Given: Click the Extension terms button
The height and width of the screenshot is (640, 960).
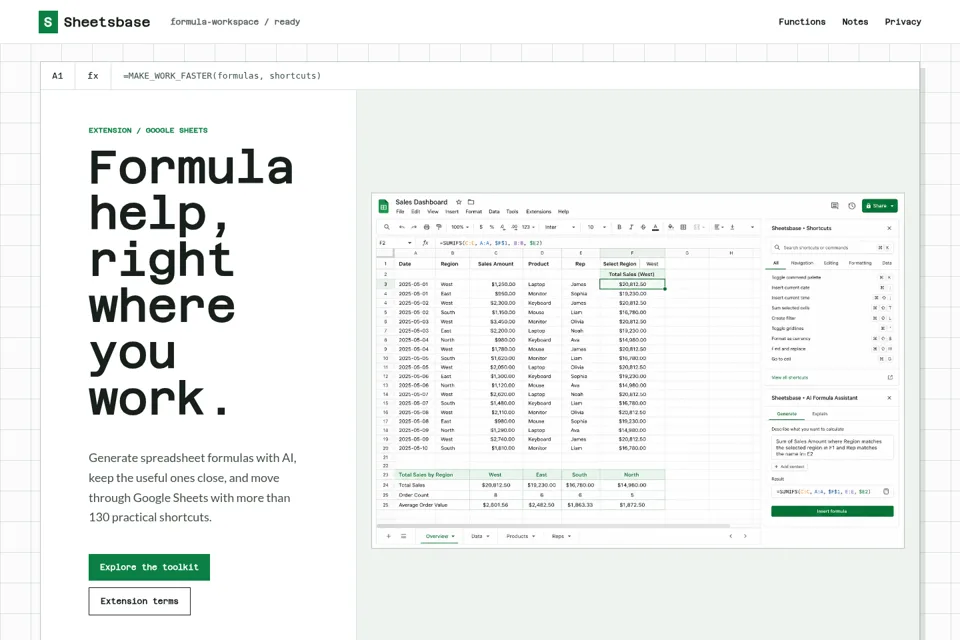Looking at the screenshot, I should click(140, 601).
